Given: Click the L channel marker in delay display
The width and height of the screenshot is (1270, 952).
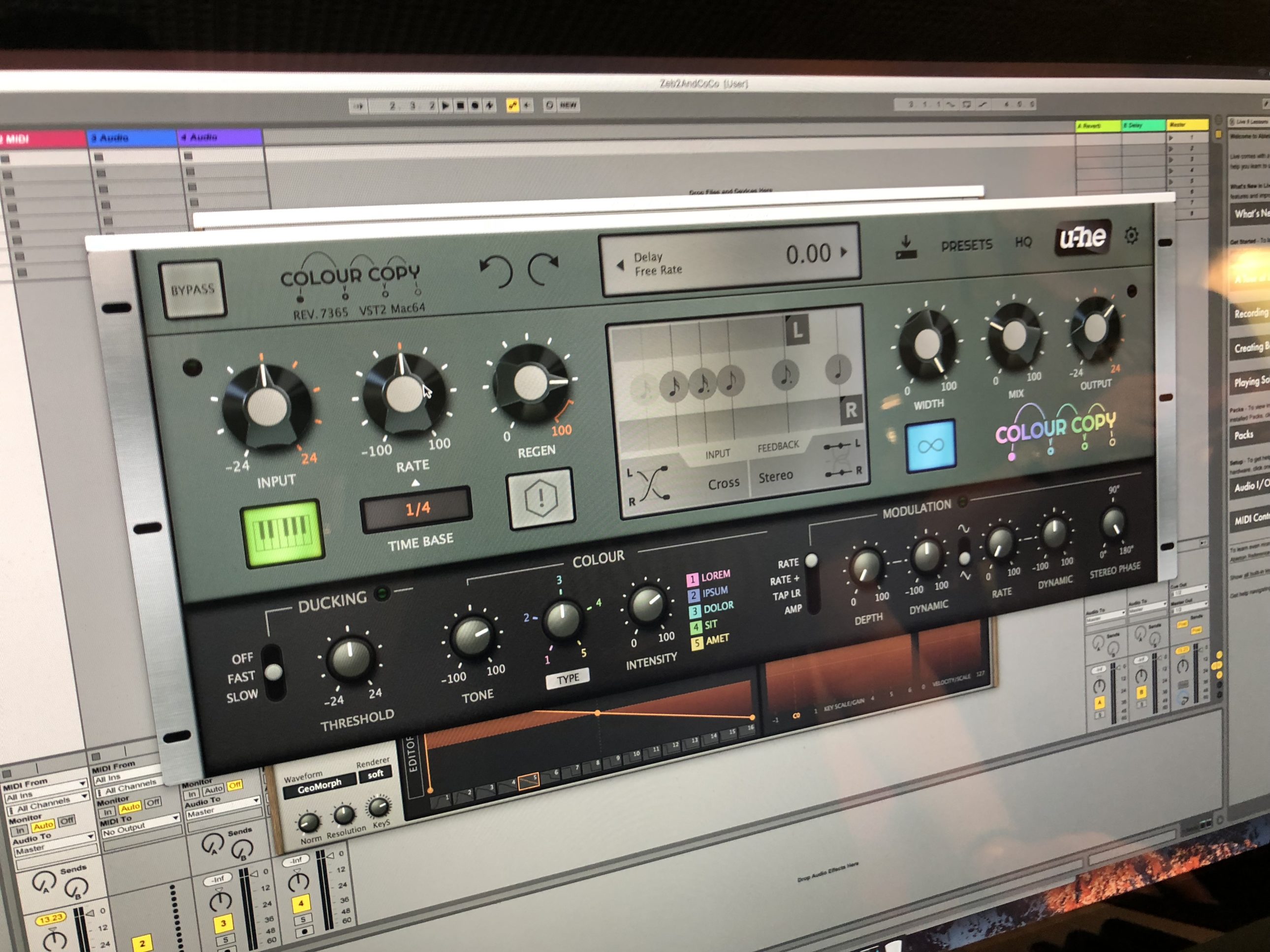Looking at the screenshot, I should [x=797, y=329].
